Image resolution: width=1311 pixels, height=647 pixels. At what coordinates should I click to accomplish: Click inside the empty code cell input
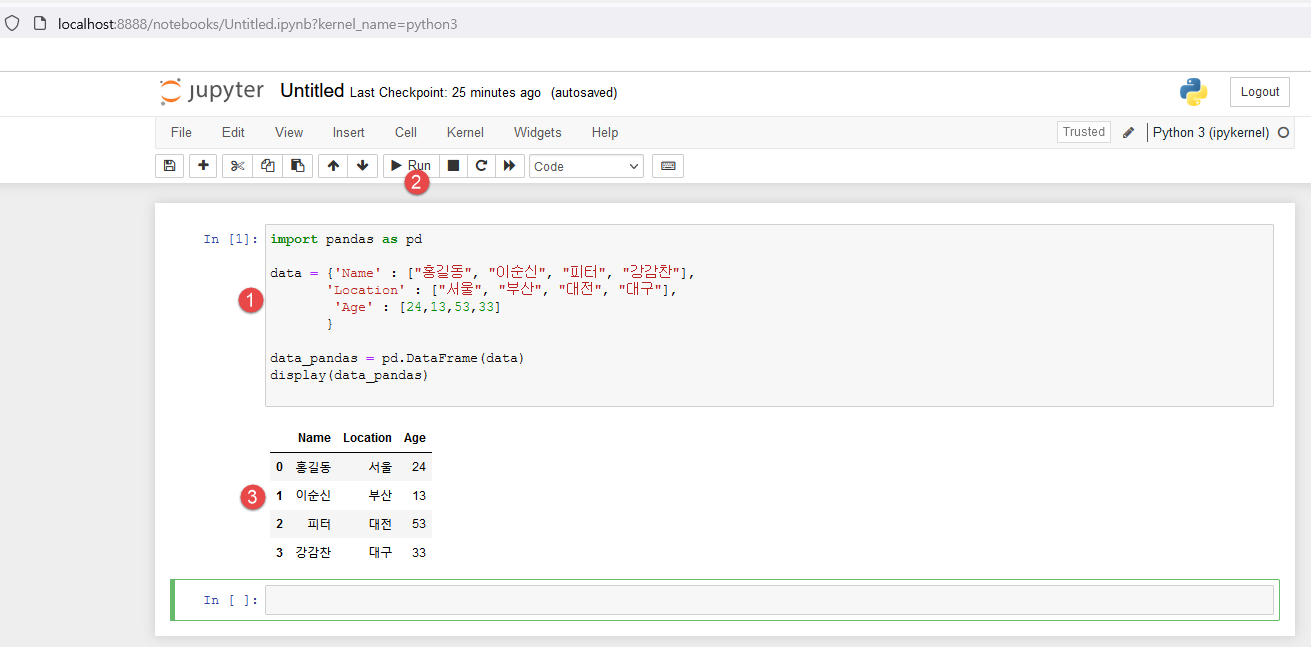coord(769,600)
